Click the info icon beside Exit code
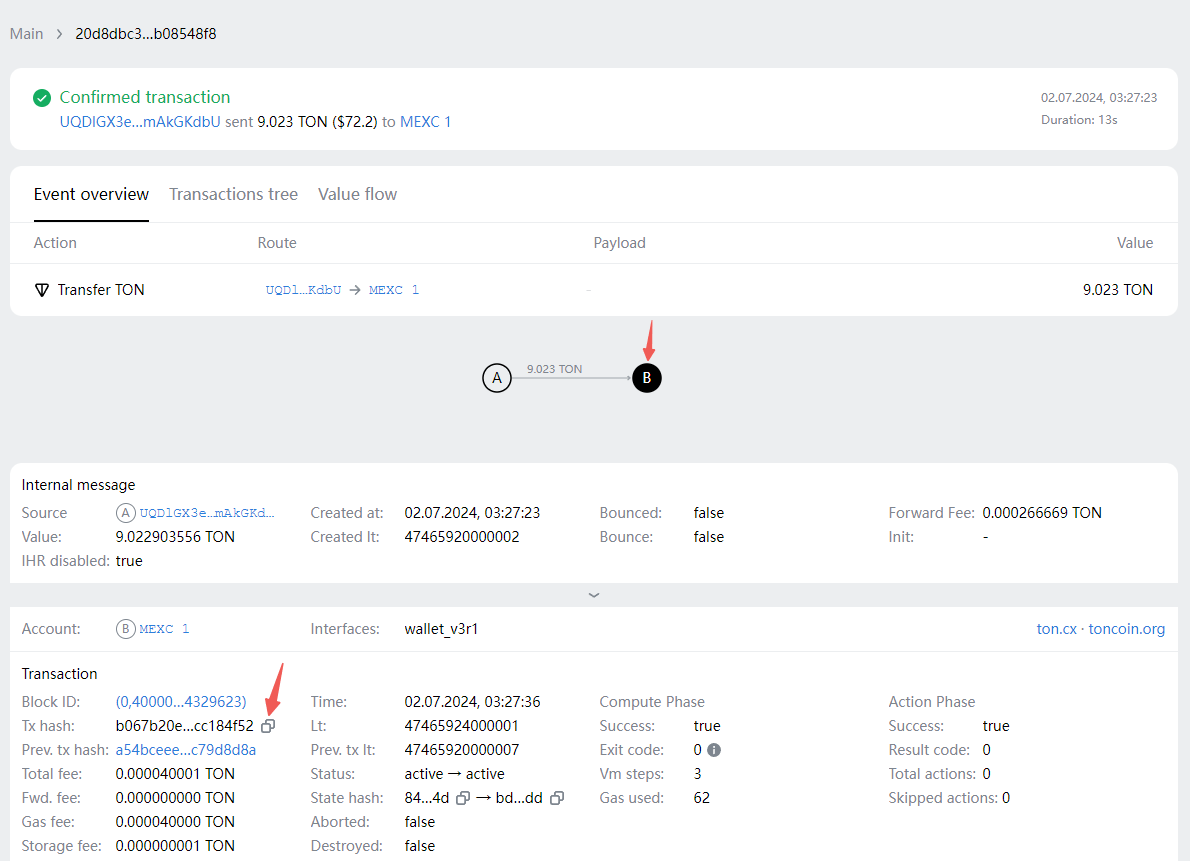 tap(714, 750)
